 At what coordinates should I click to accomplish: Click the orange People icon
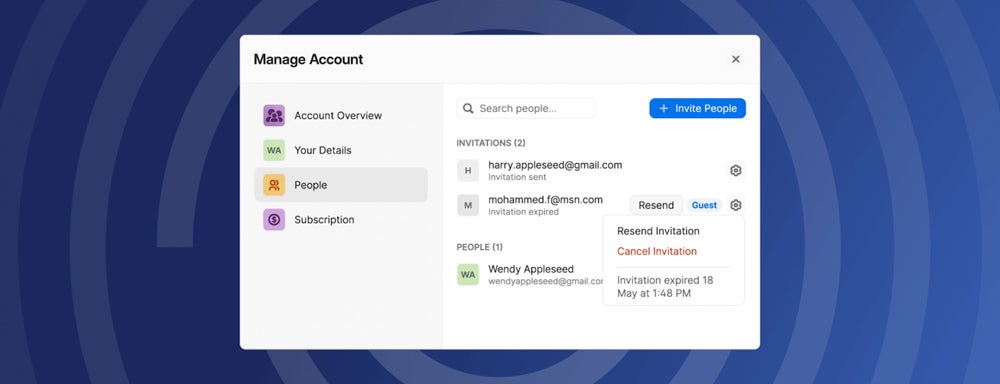pos(274,185)
